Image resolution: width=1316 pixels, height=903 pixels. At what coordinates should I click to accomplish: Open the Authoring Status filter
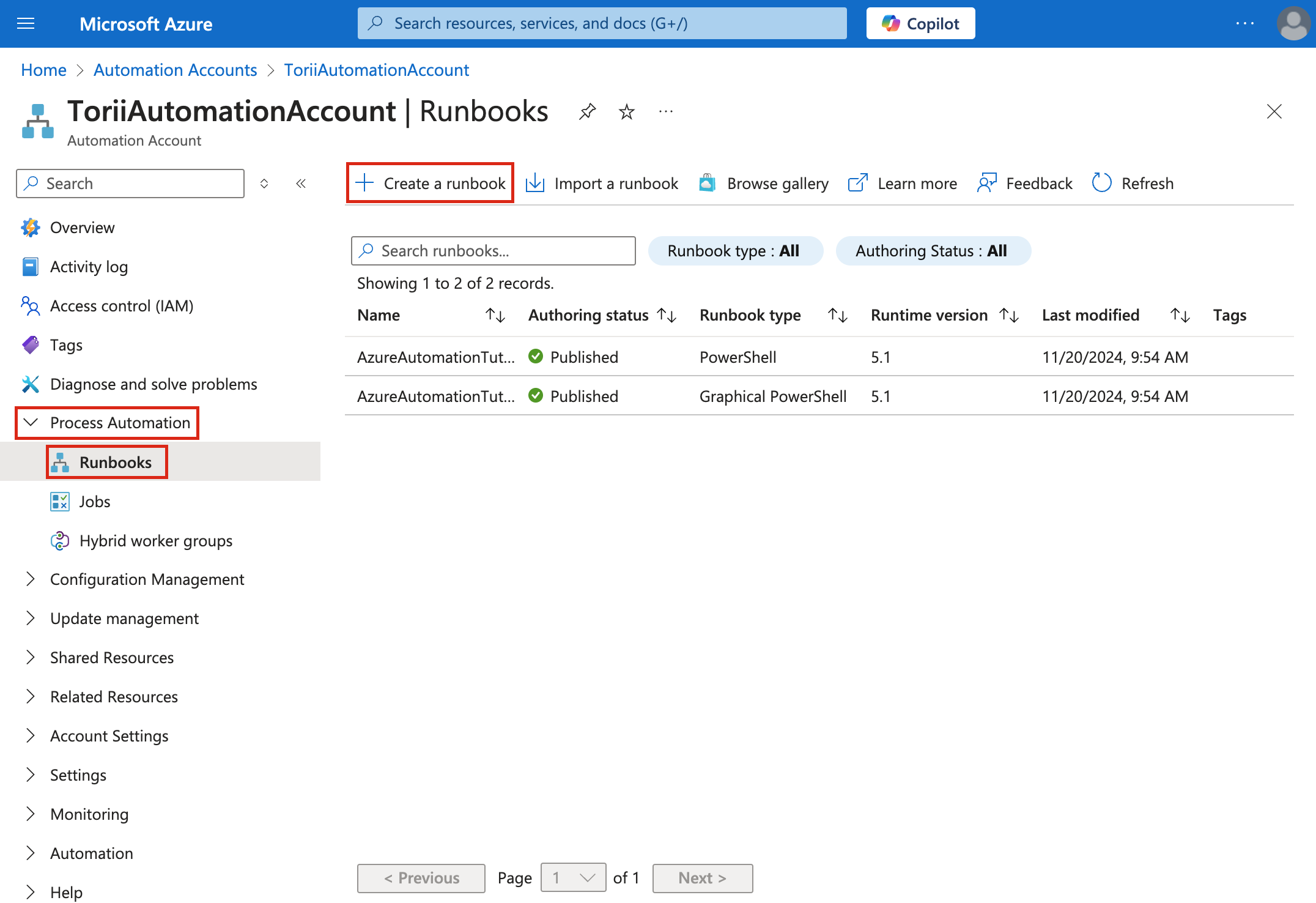(x=933, y=251)
